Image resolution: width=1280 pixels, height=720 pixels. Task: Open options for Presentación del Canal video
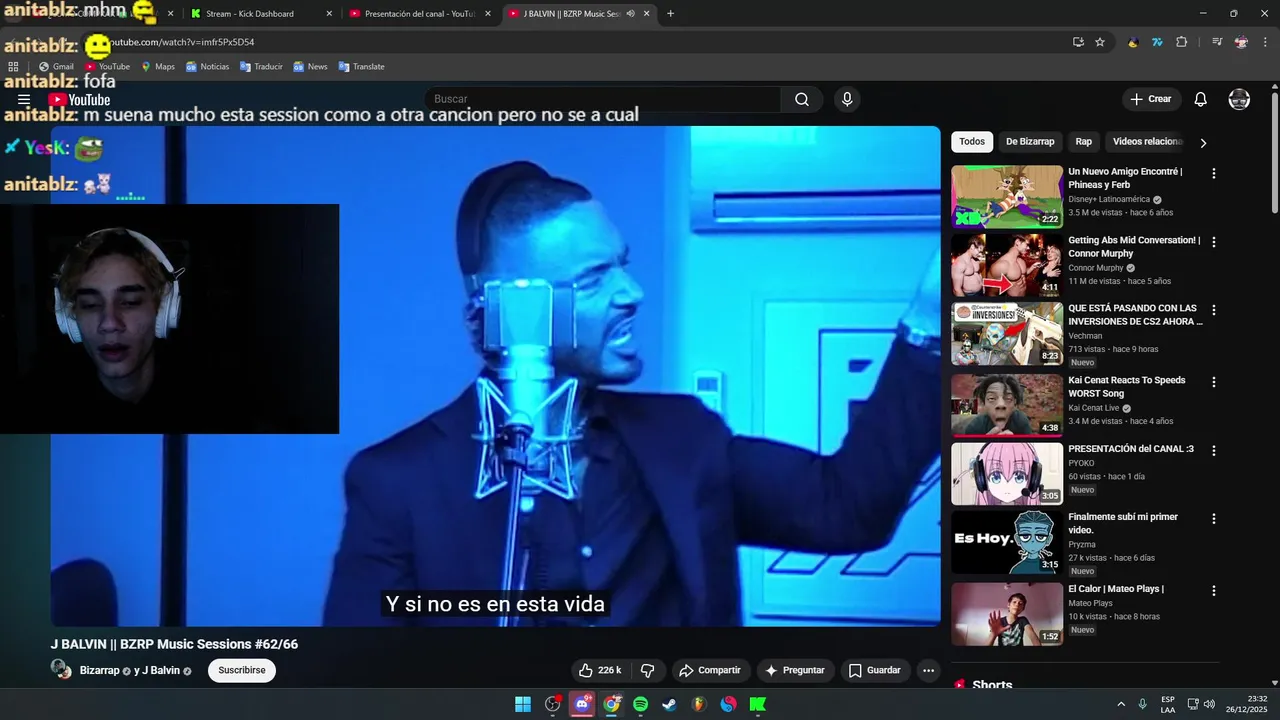click(x=1214, y=450)
